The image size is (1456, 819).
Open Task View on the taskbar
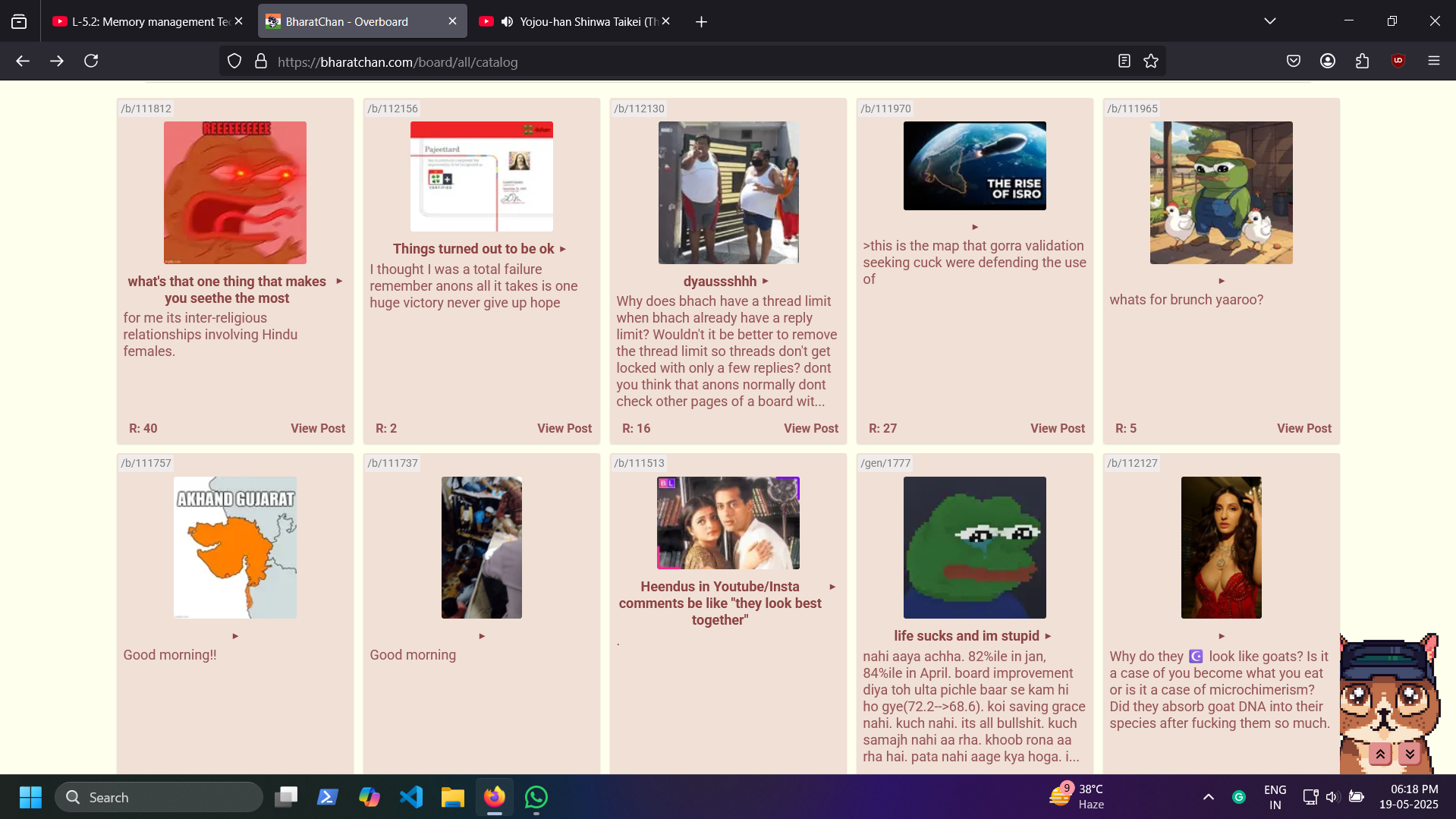click(x=286, y=797)
